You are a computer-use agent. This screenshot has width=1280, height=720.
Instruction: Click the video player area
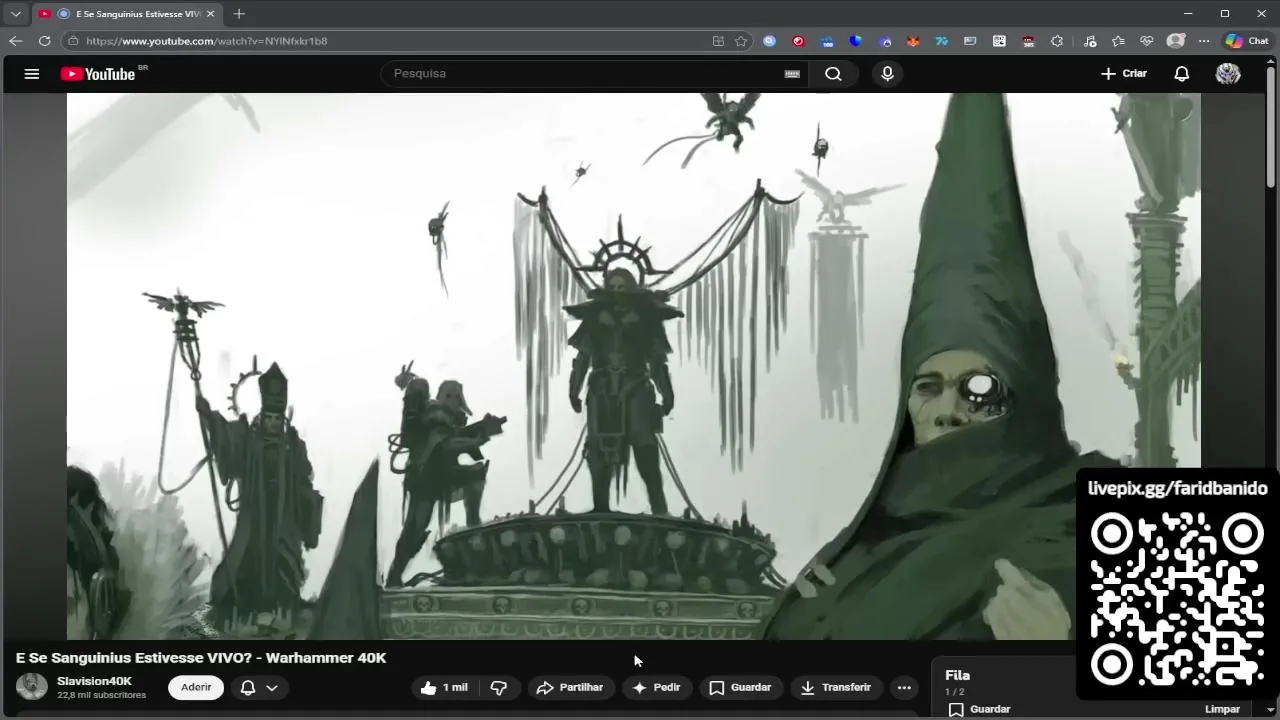[634, 366]
